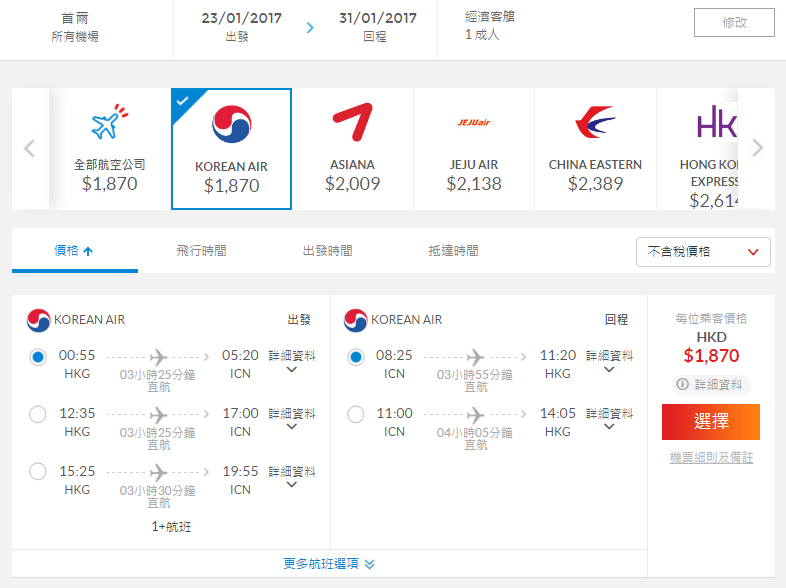Screen dimensions: 786x588
Task: Select the 15:25 HKG departure radio button
Action: [x=38, y=472]
